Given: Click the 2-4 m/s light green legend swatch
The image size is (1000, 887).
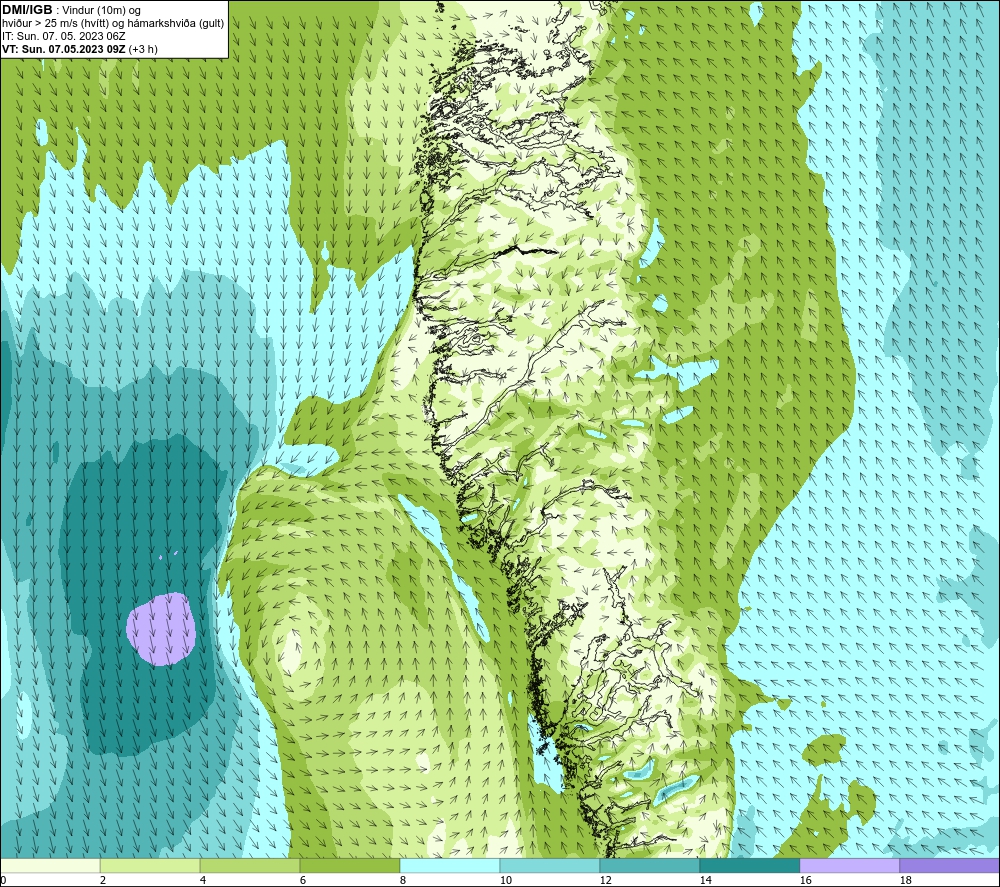Looking at the screenshot, I should click(150, 866).
